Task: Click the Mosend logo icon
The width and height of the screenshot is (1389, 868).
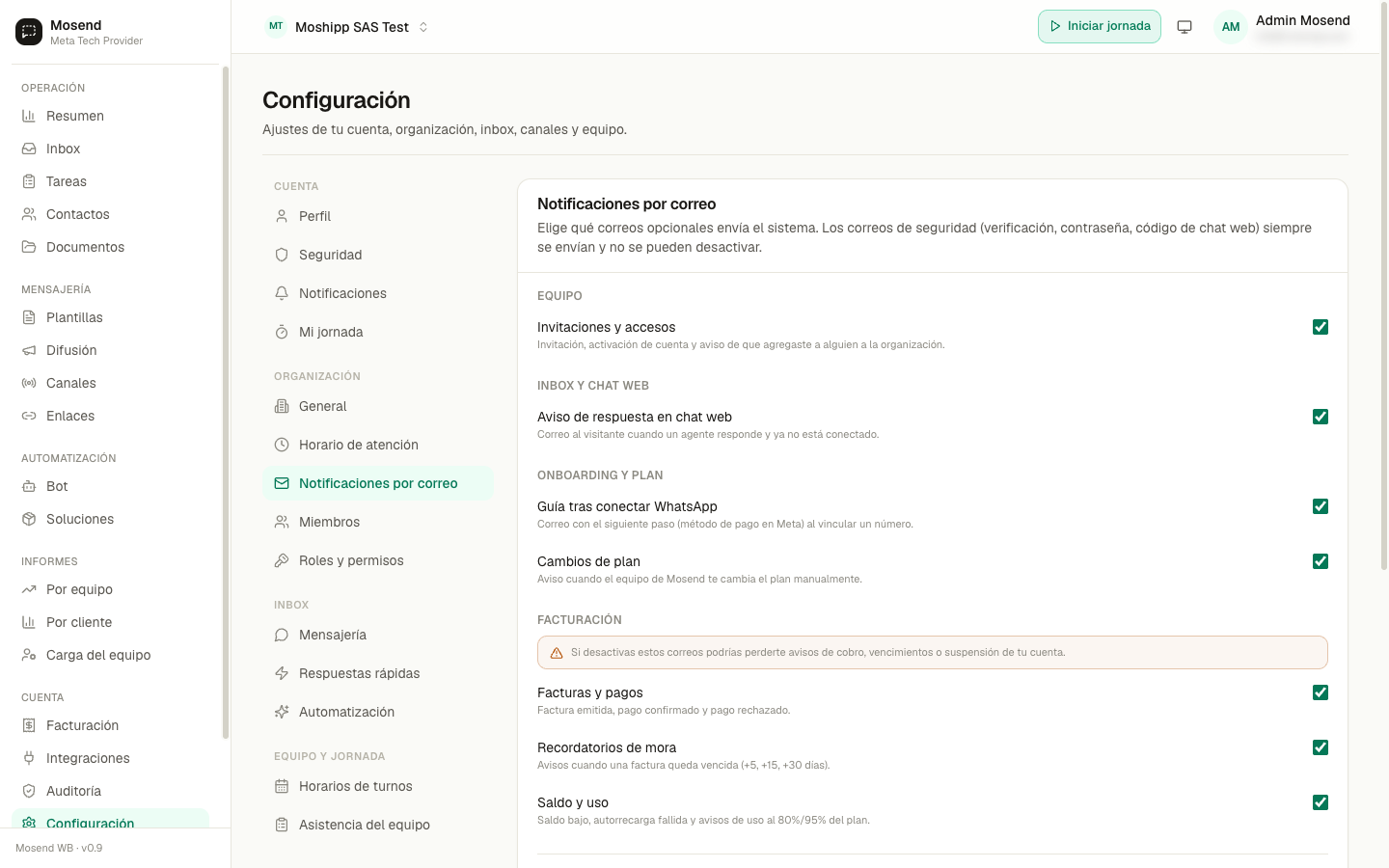Action: tap(29, 32)
